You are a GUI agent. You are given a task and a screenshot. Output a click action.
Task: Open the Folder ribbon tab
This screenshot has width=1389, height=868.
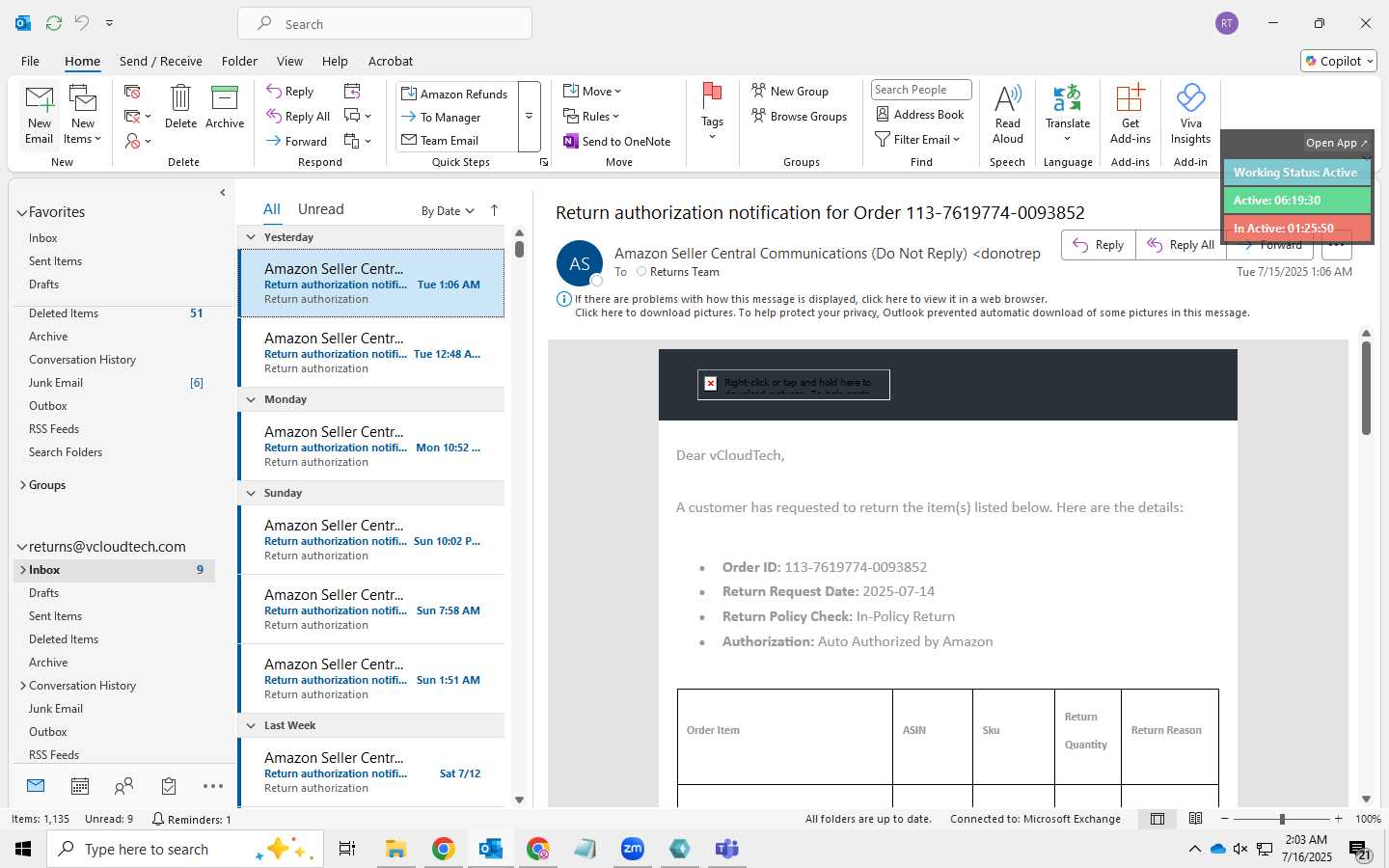(239, 61)
